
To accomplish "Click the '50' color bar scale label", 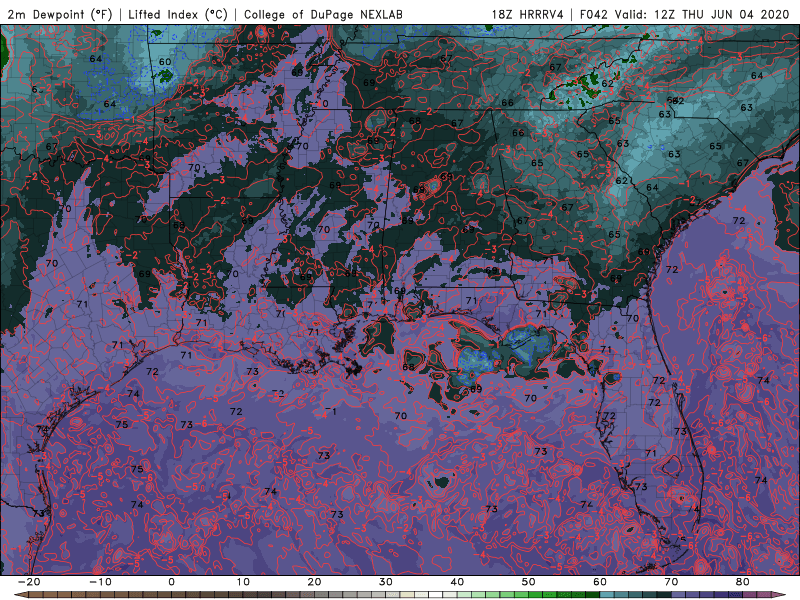I will click(529, 582).
